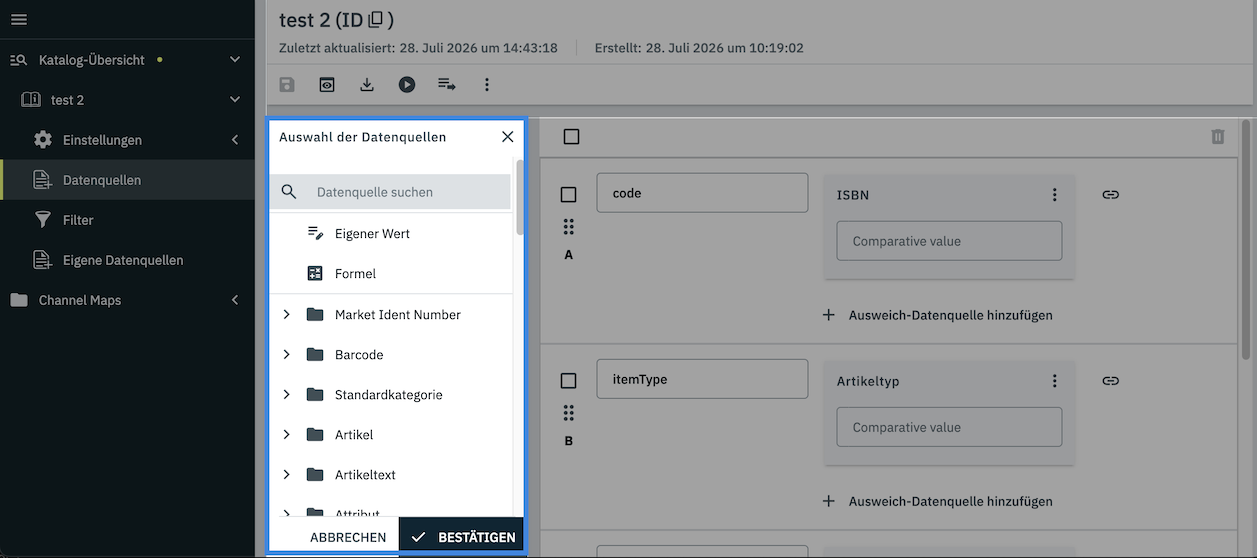This screenshot has width=1257, height=558.
Task: Tick the checkbox for the itemType row
Action: pyautogui.click(x=568, y=381)
